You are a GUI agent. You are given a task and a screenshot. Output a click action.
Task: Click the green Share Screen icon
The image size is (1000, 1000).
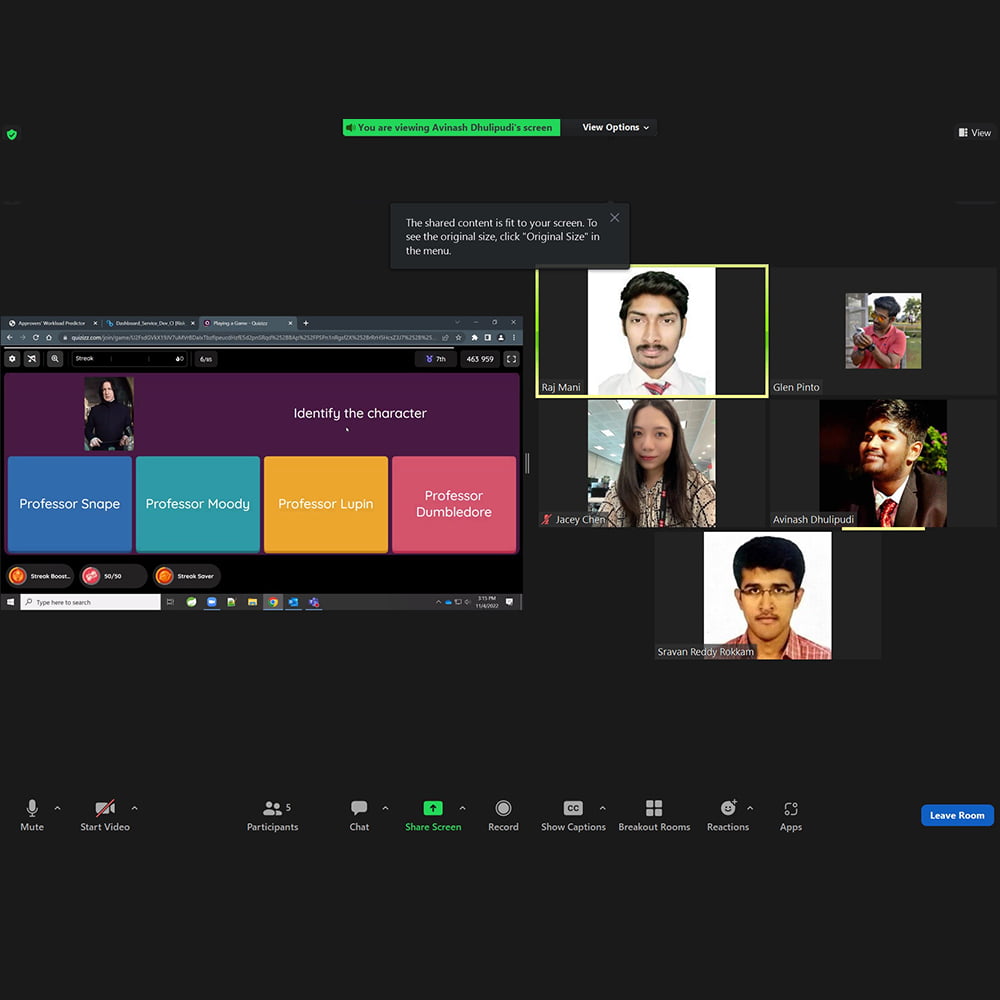pos(433,809)
